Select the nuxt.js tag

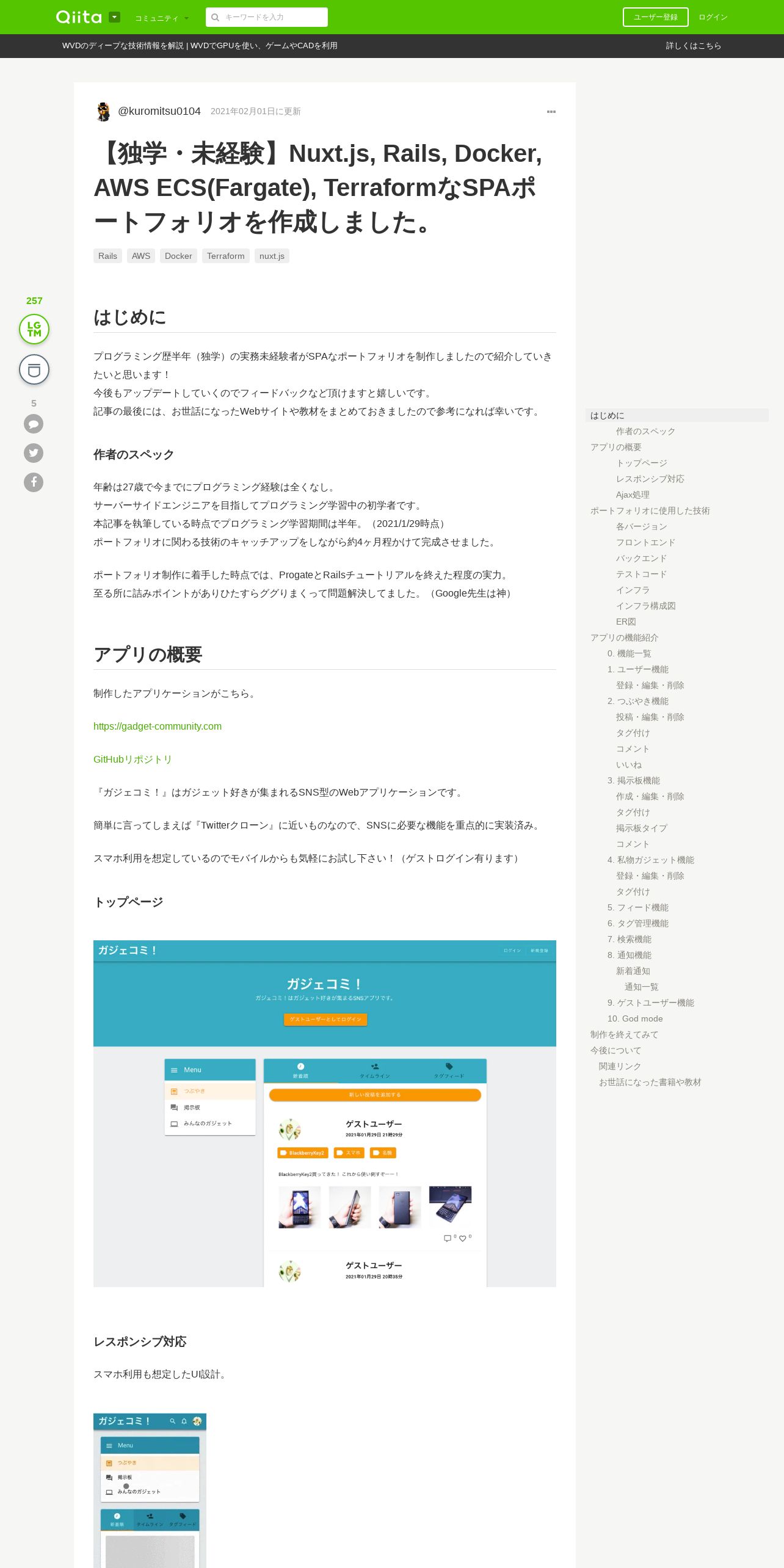(272, 256)
